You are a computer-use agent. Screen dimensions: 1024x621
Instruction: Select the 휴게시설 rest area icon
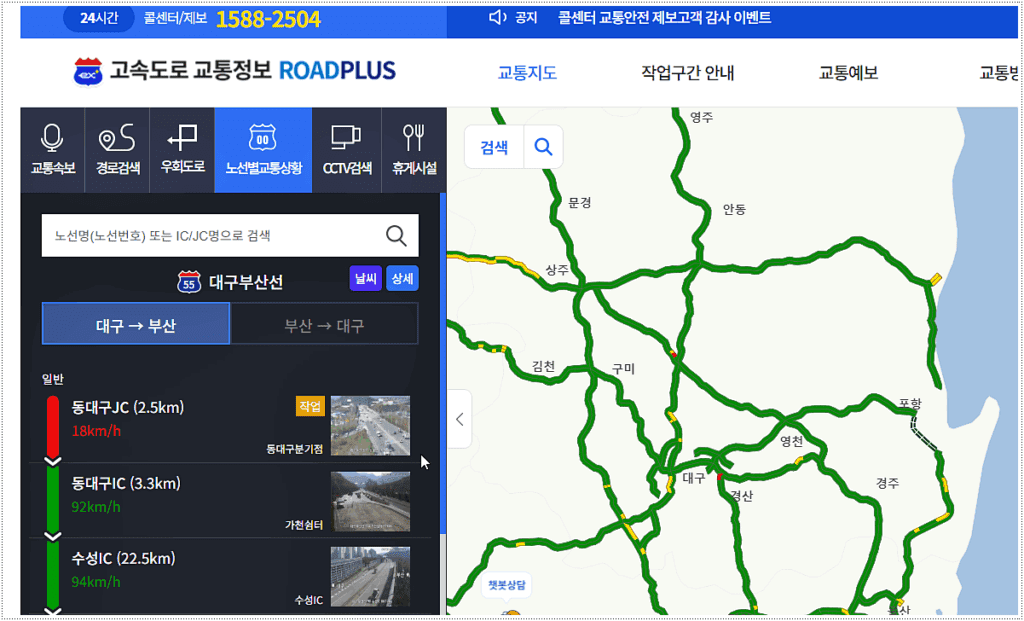pyautogui.click(x=414, y=143)
